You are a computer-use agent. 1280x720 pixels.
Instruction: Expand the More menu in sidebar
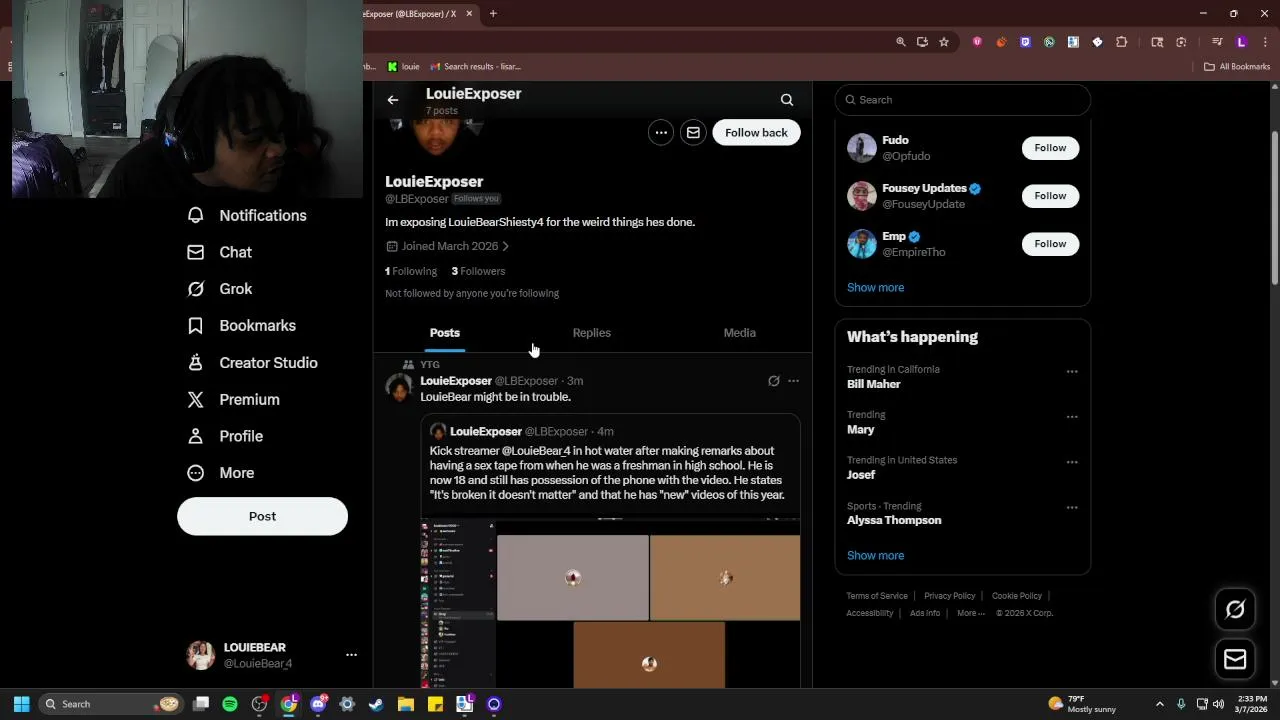pyautogui.click(x=222, y=473)
